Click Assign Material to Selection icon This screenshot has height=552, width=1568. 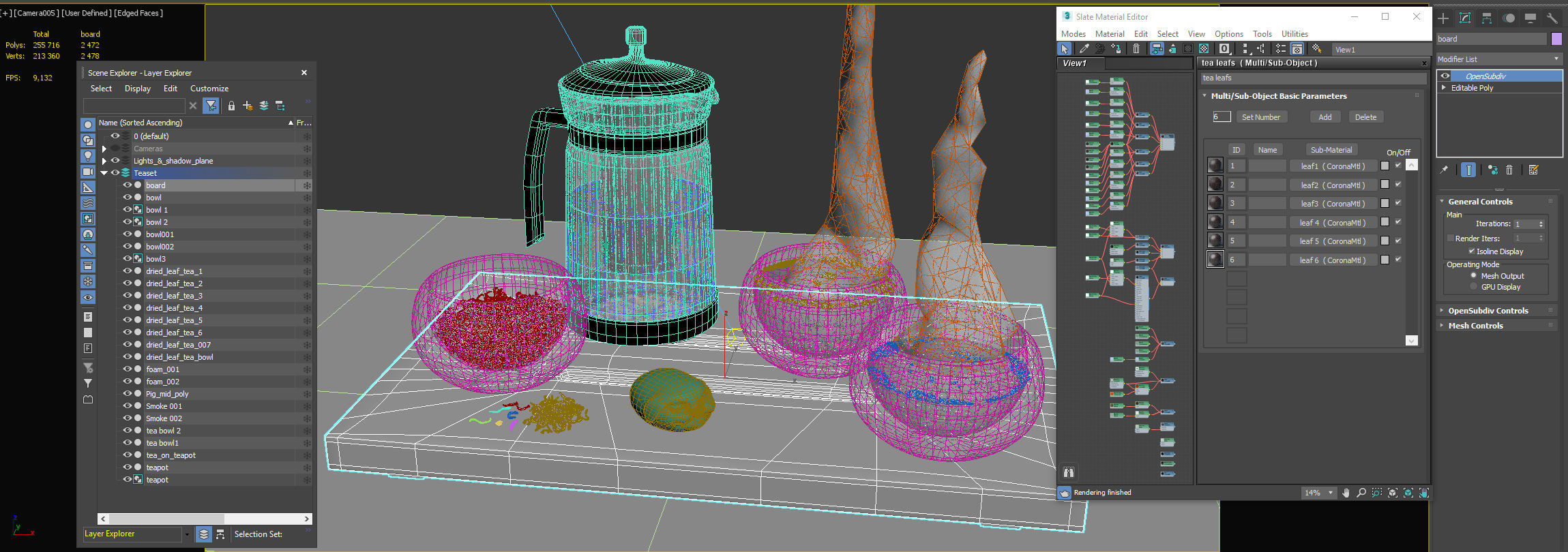(1116, 49)
